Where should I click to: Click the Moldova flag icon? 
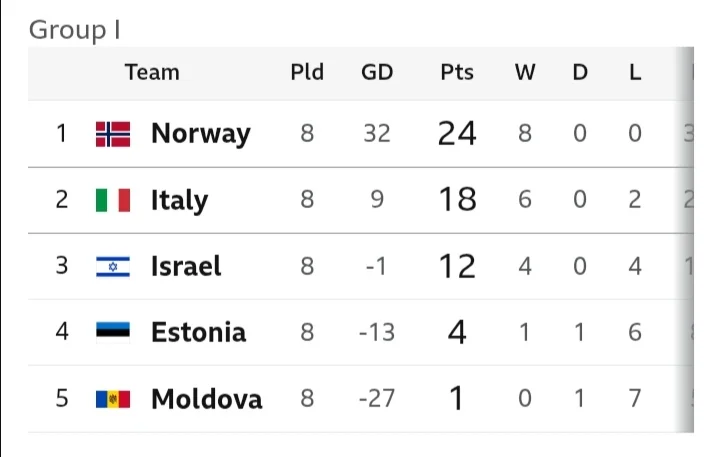pos(113,399)
